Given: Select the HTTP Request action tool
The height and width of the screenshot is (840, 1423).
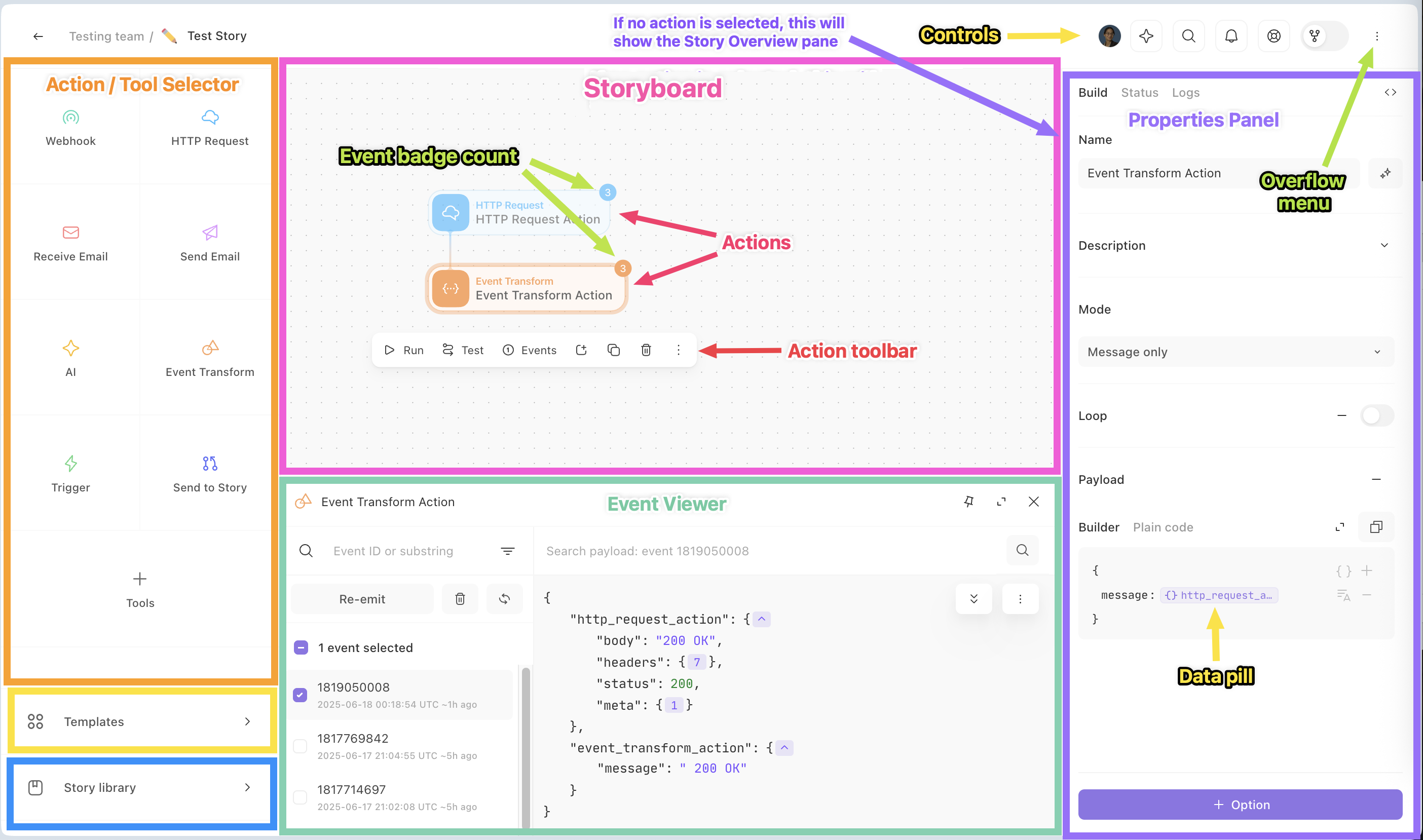Looking at the screenshot, I should pos(209,129).
